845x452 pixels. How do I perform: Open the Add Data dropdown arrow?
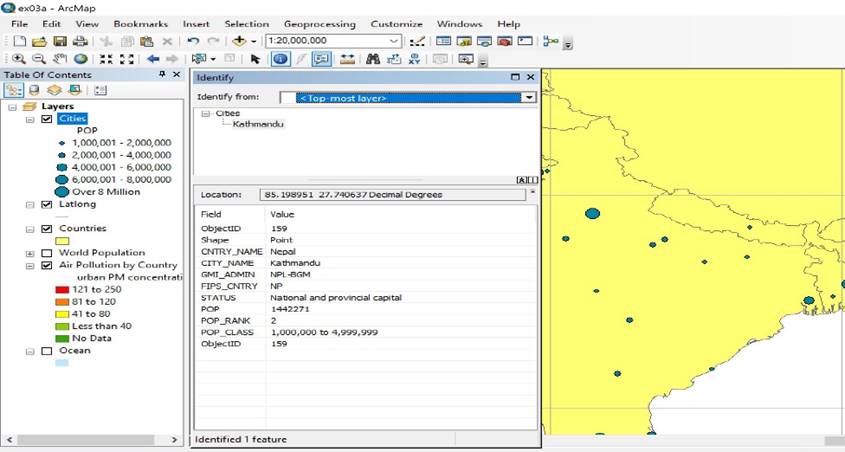point(253,41)
